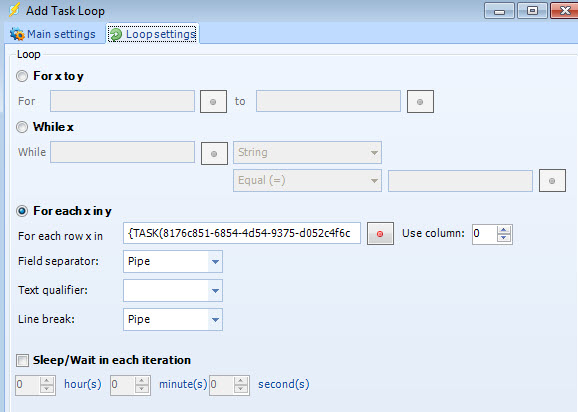Image resolution: width=578 pixels, height=412 pixels.
Task: Select the 'While x' radio option
Action: coord(22,127)
